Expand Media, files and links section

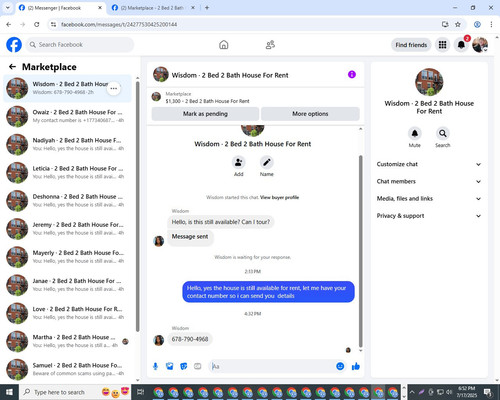[x=429, y=199]
